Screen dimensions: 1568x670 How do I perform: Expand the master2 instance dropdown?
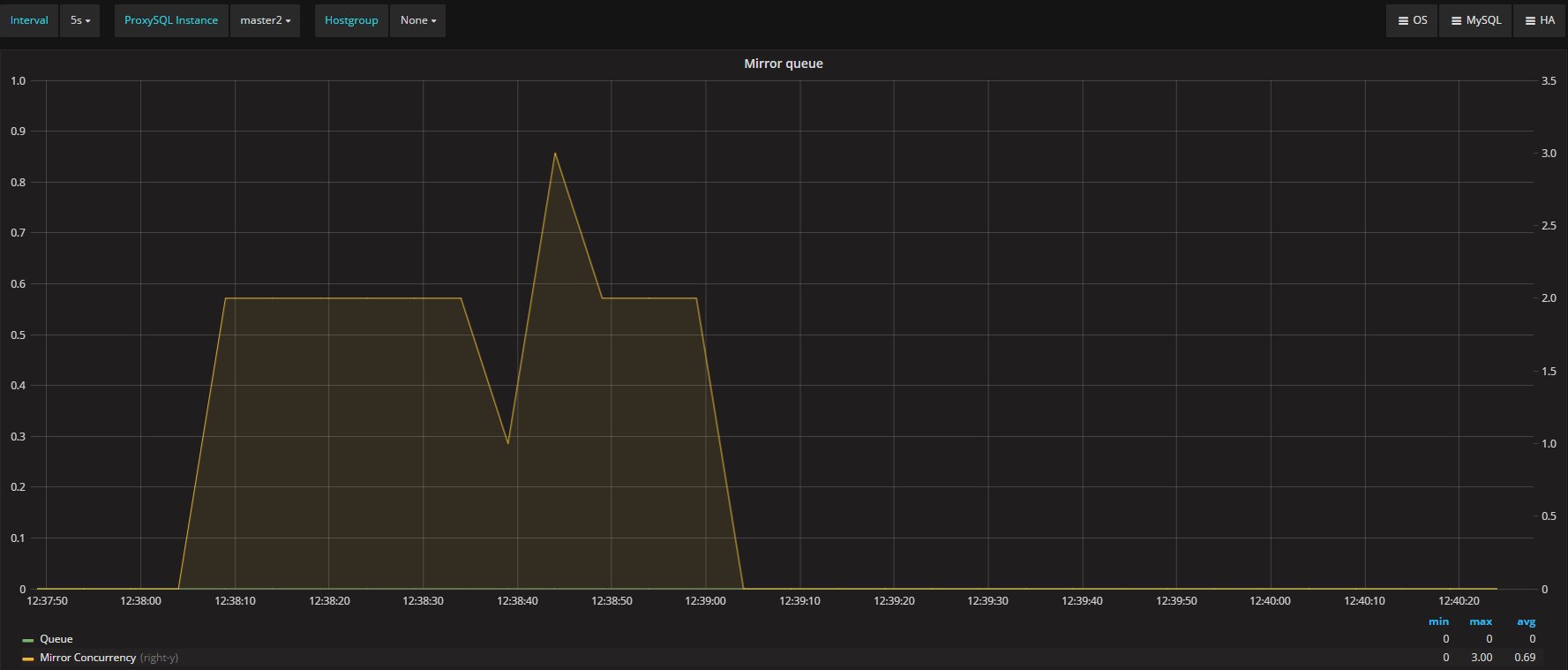(265, 20)
